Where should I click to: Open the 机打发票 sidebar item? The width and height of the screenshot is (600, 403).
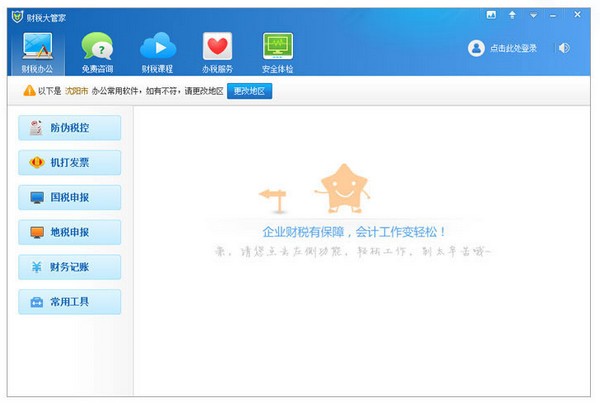69,163
